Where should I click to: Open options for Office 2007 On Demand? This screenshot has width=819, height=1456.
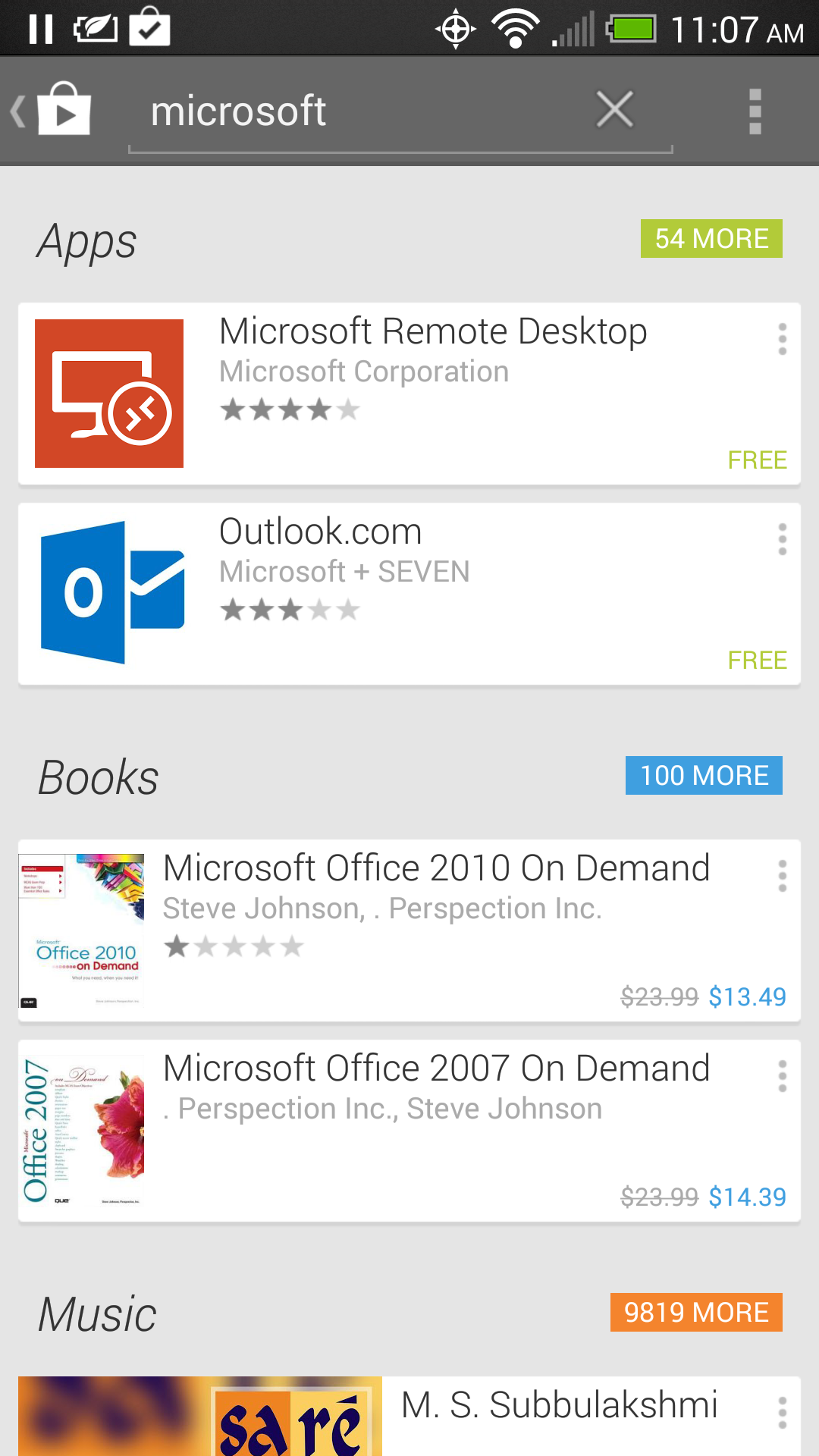(782, 1076)
